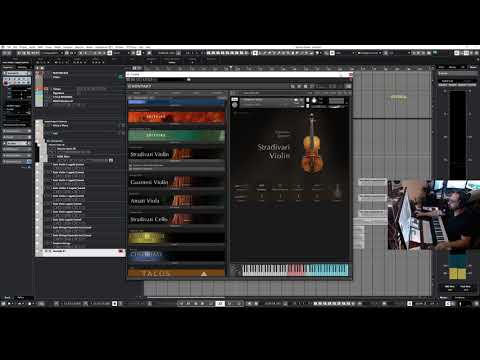Toggle the red record enable button in the Inspector
Screen dimensions: 480x360
point(6,83)
